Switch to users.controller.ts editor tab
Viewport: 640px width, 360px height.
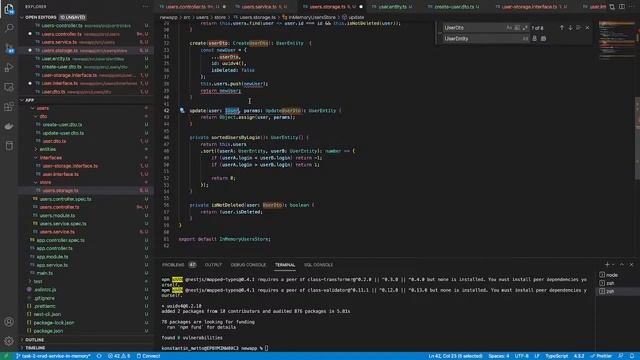(x=192, y=7)
